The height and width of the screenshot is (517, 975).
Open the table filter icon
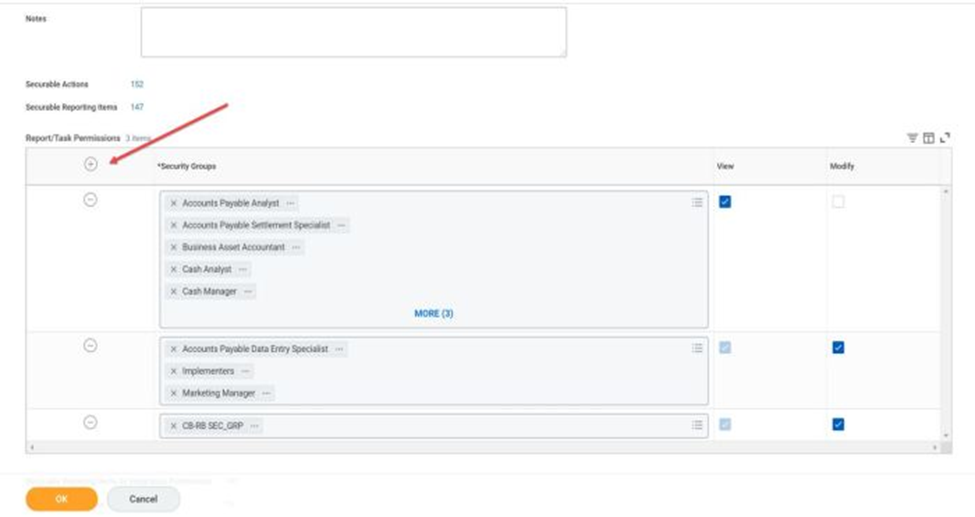(912, 138)
